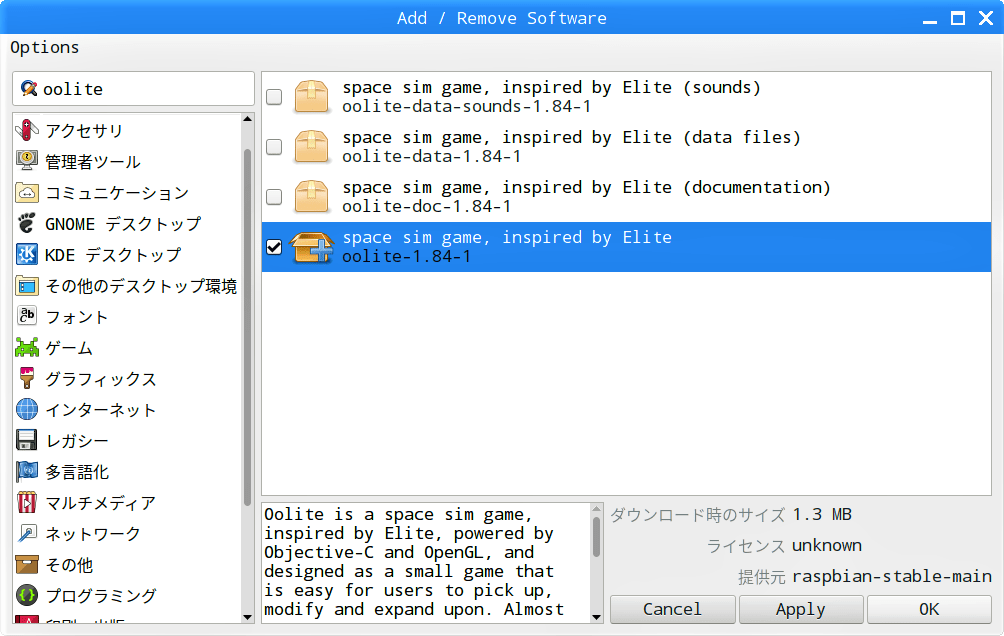Click the network (ネットワーク) category icon
Screen dimensions: 1004x636
tap(26, 533)
